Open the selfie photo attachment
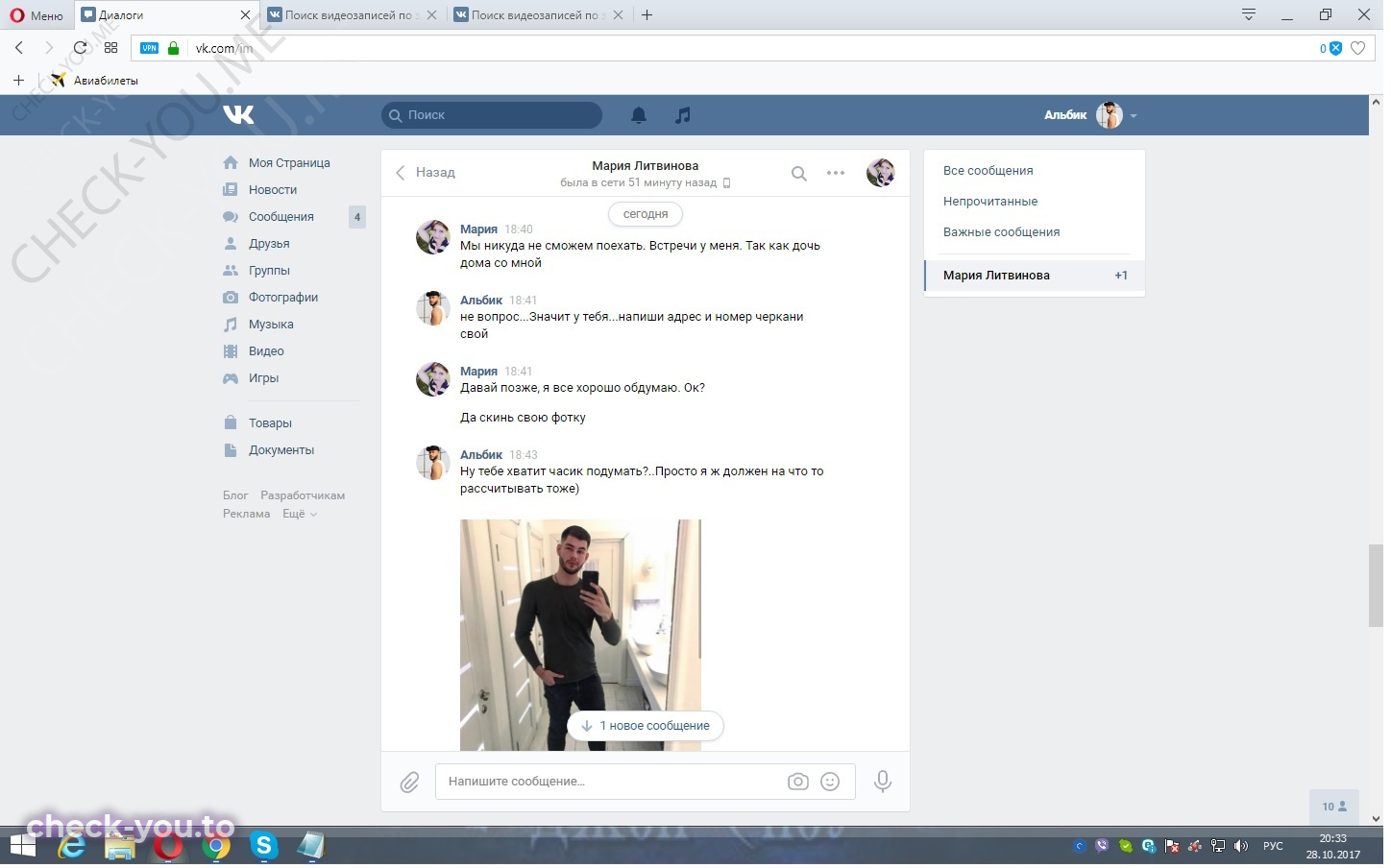This screenshot has height=868, width=1391. pos(580,635)
